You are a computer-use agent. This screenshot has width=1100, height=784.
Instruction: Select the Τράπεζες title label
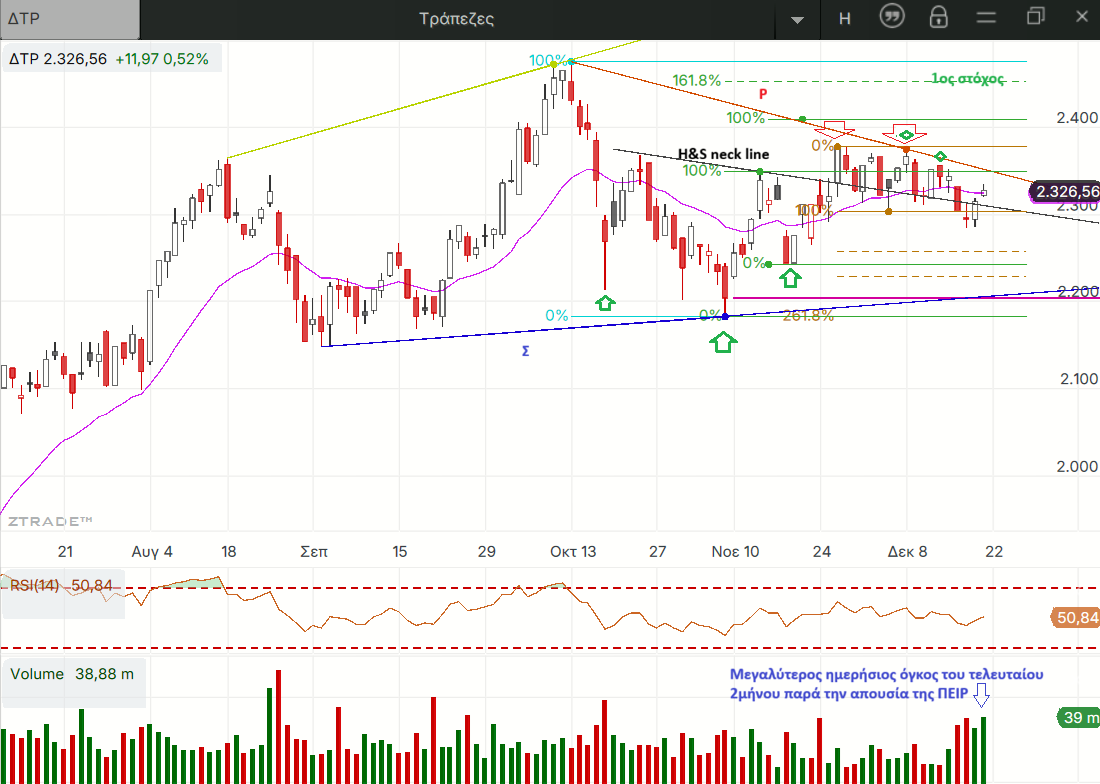[456, 19]
